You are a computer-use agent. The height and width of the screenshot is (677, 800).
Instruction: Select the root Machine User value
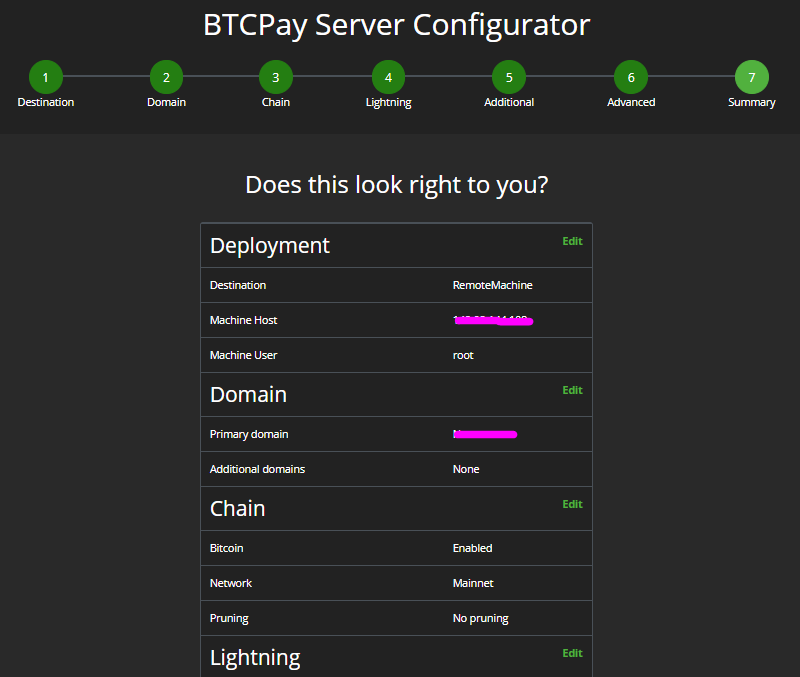(x=463, y=355)
